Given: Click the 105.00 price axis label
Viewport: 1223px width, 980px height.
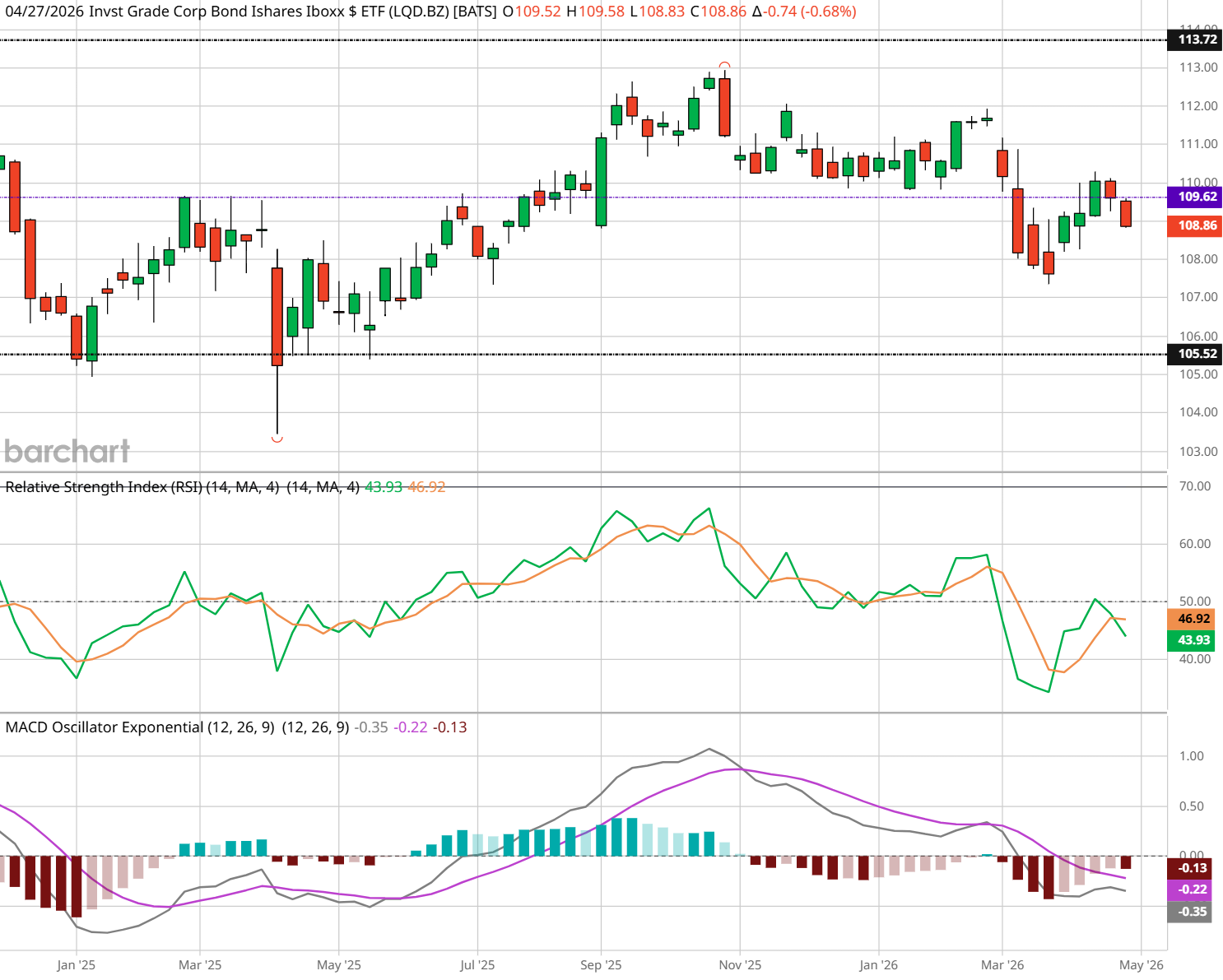Looking at the screenshot, I should pyautogui.click(x=1198, y=374).
